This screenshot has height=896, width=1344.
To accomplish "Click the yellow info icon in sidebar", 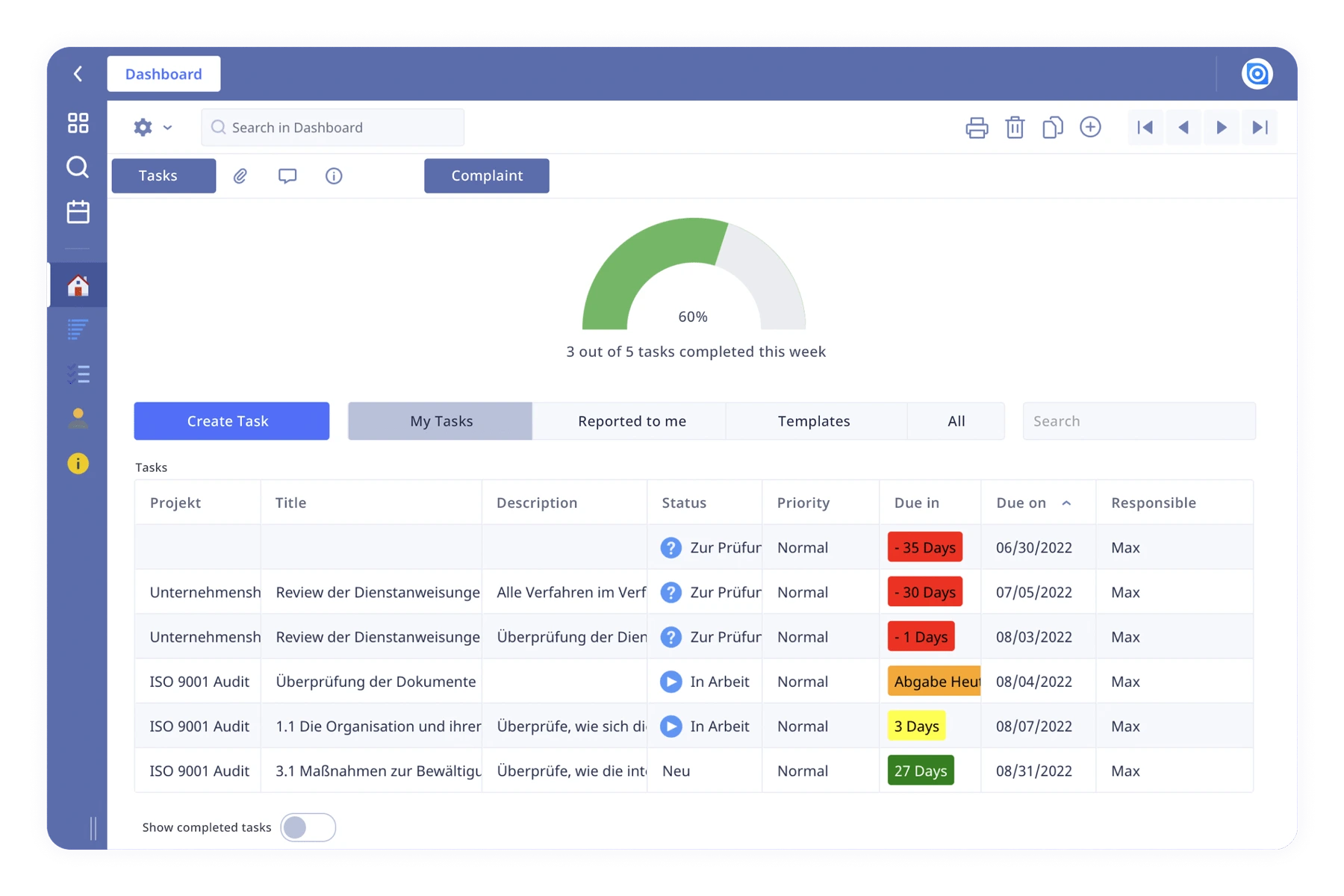I will (78, 464).
